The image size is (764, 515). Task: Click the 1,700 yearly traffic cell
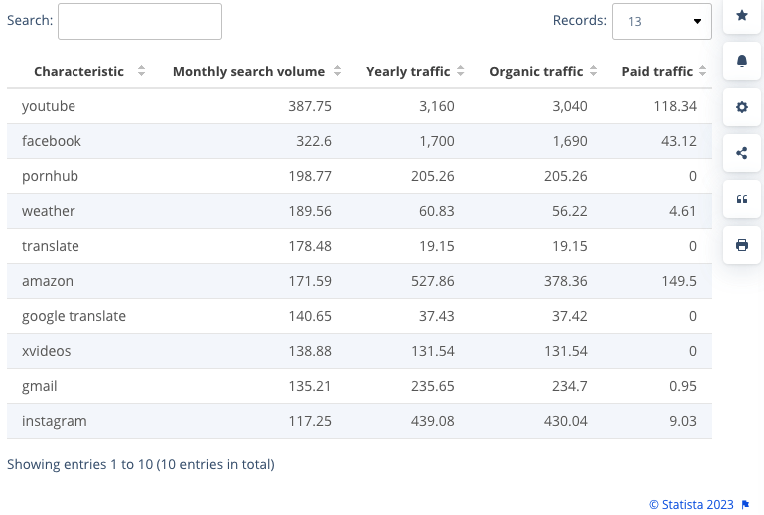coord(437,141)
